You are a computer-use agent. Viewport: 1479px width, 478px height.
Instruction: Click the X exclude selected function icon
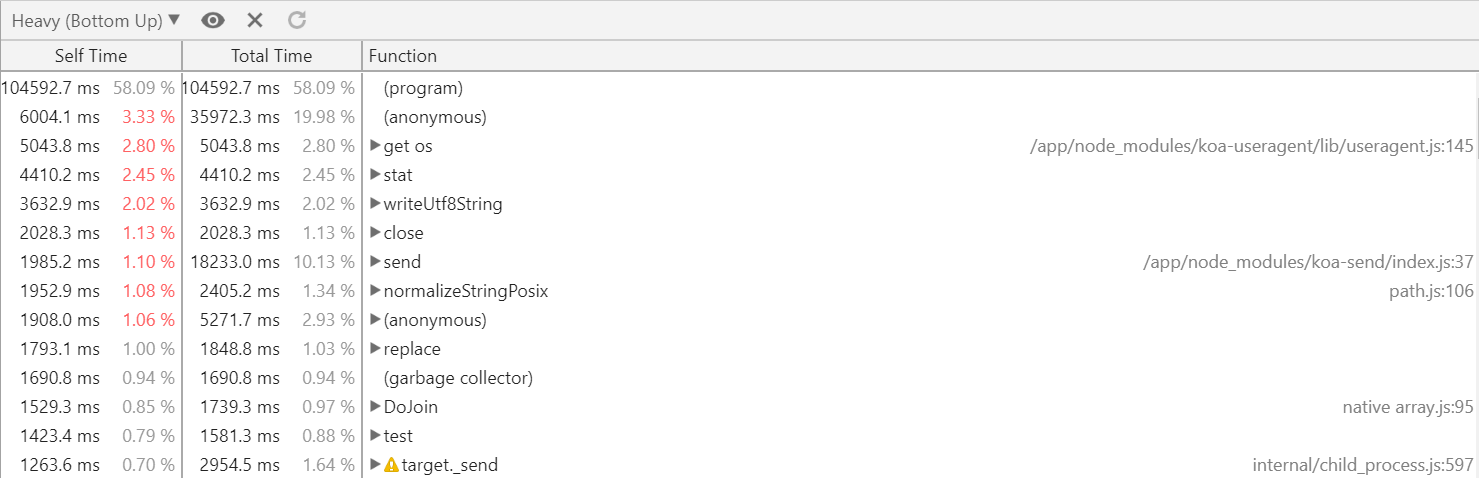255,20
